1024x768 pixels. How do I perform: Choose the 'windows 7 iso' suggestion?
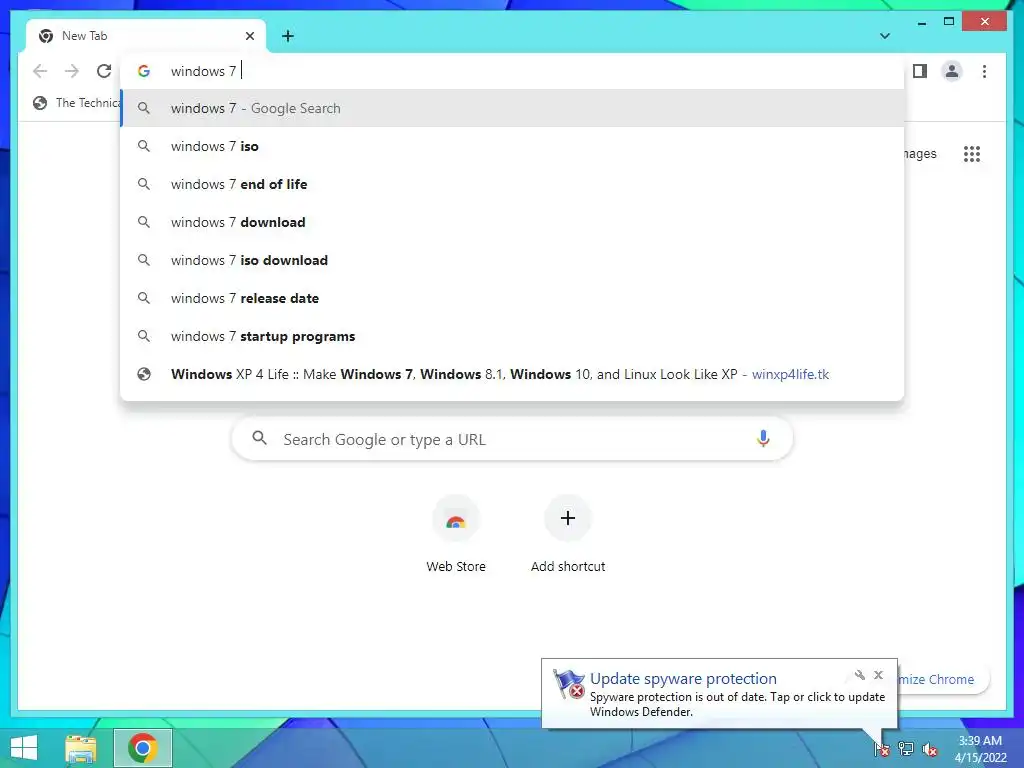[x=513, y=146]
